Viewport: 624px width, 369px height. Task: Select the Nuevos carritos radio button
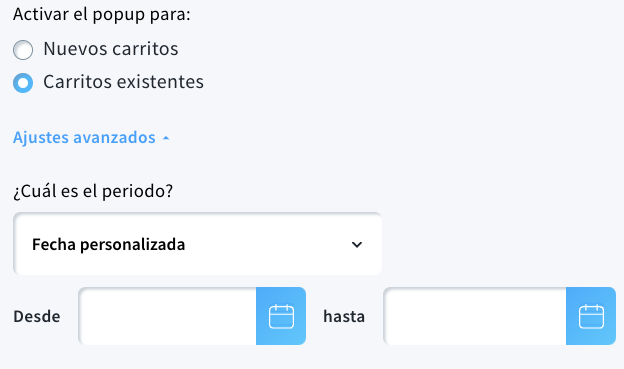coord(23,50)
